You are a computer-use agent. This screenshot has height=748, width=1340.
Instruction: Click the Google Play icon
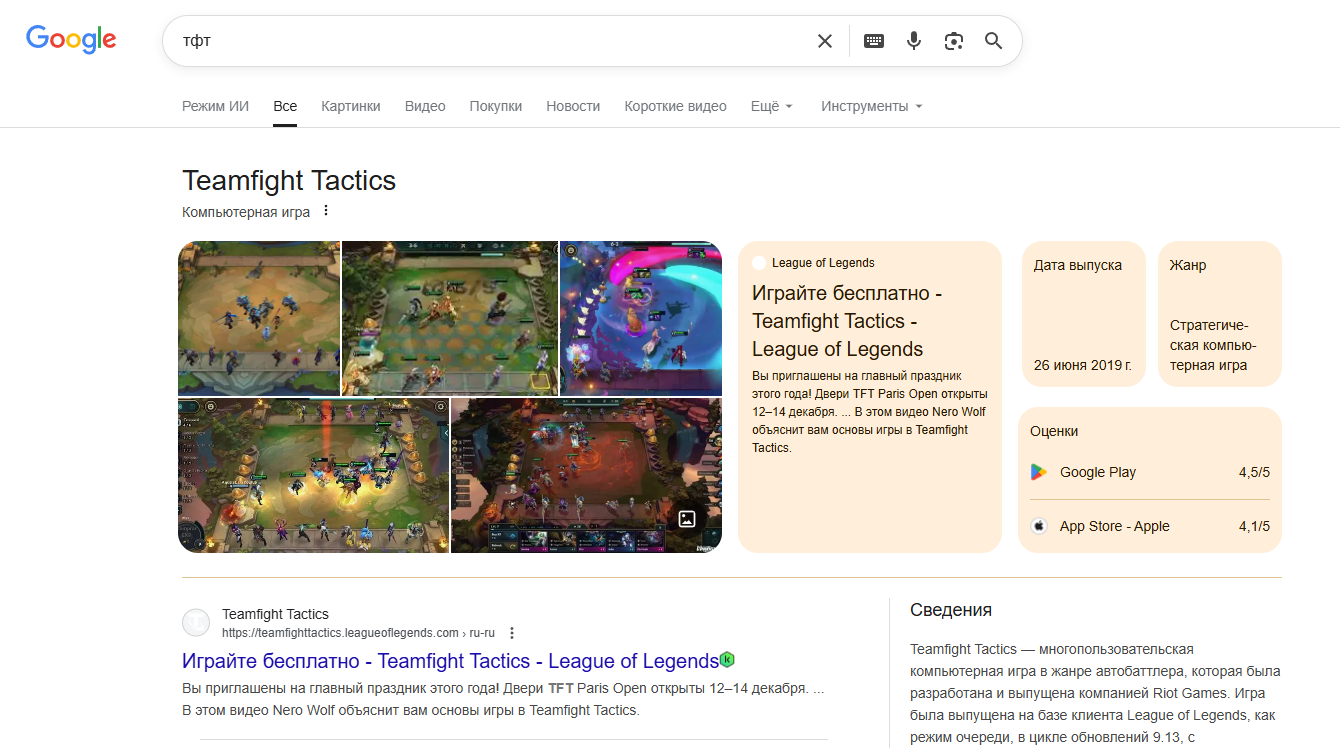coord(1039,472)
